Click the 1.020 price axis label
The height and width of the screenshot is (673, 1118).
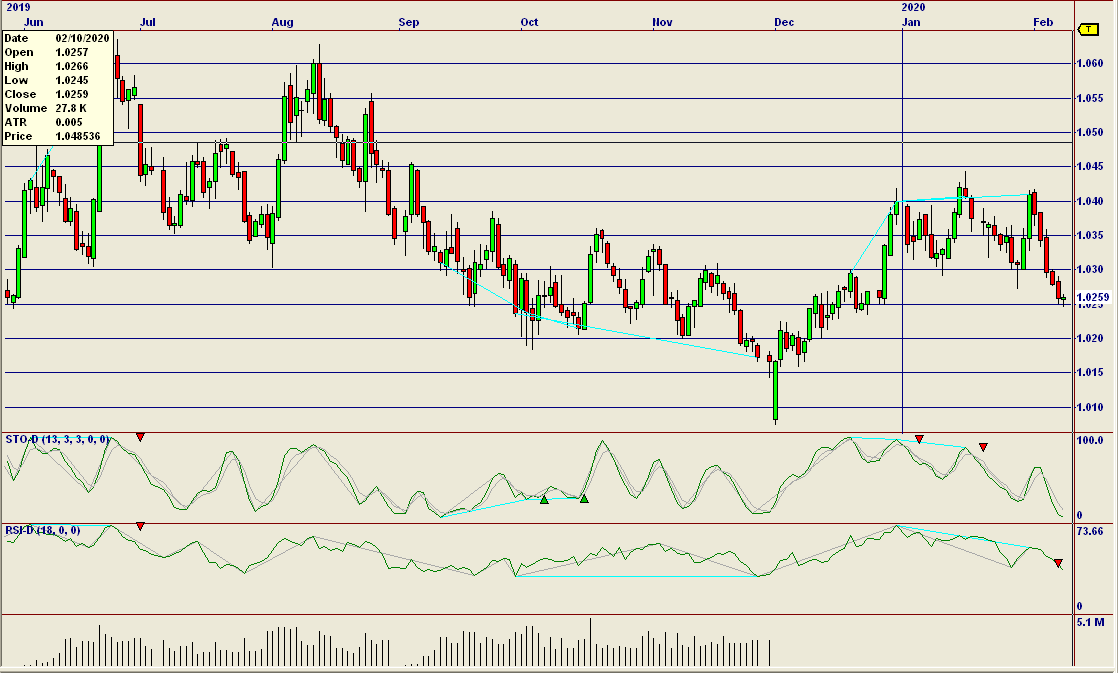(x=1090, y=339)
